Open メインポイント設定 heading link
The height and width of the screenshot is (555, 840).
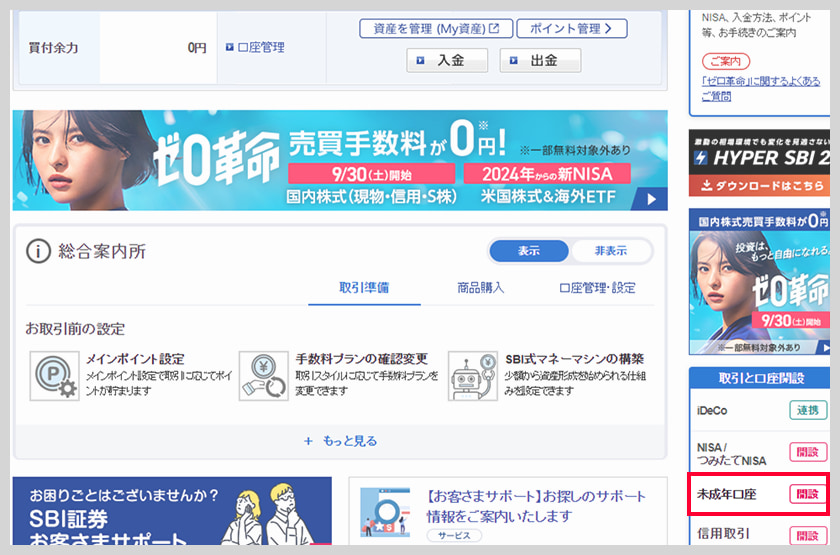coord(135,359)
